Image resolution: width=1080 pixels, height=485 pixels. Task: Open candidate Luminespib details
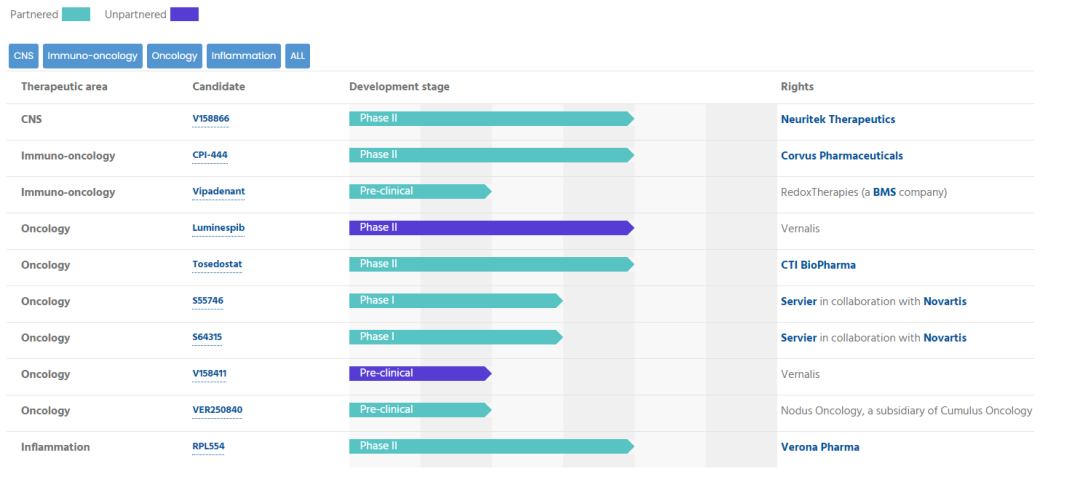[x=218, y=228]
